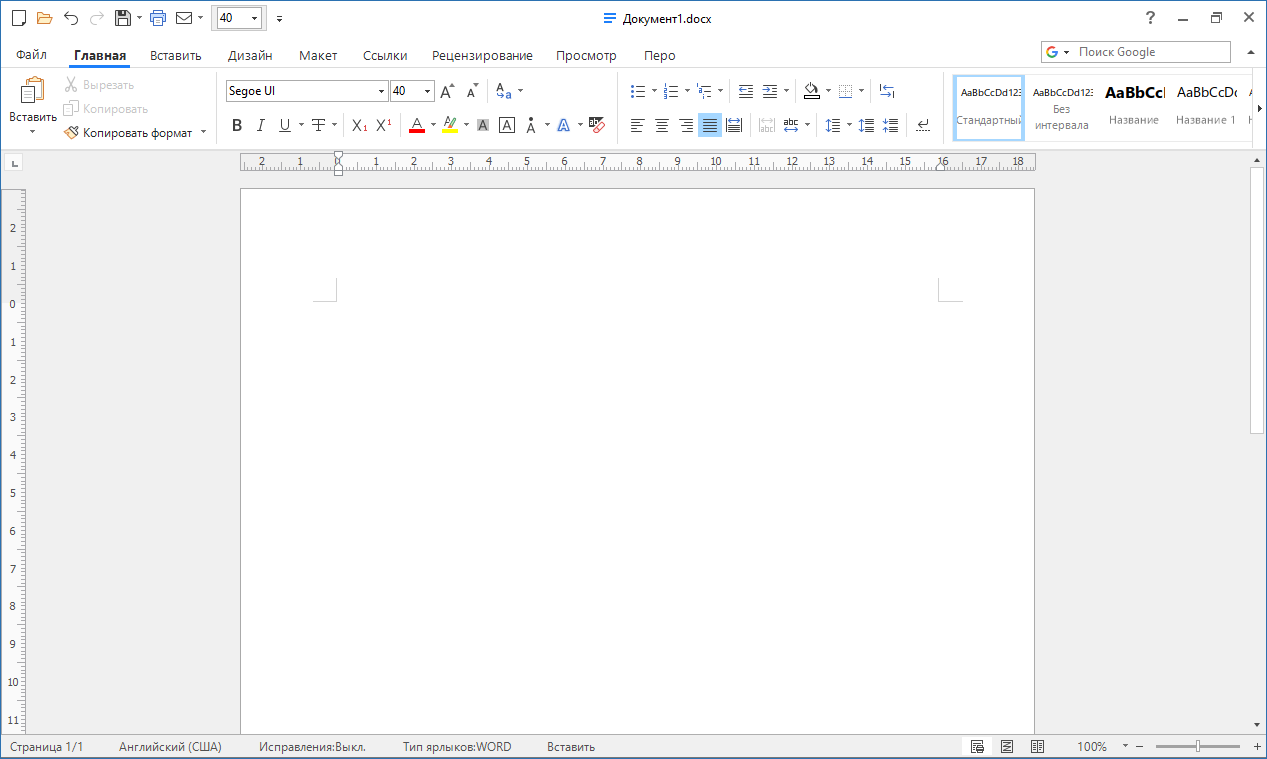Apply the Название 1 style

pos(1206,108)
